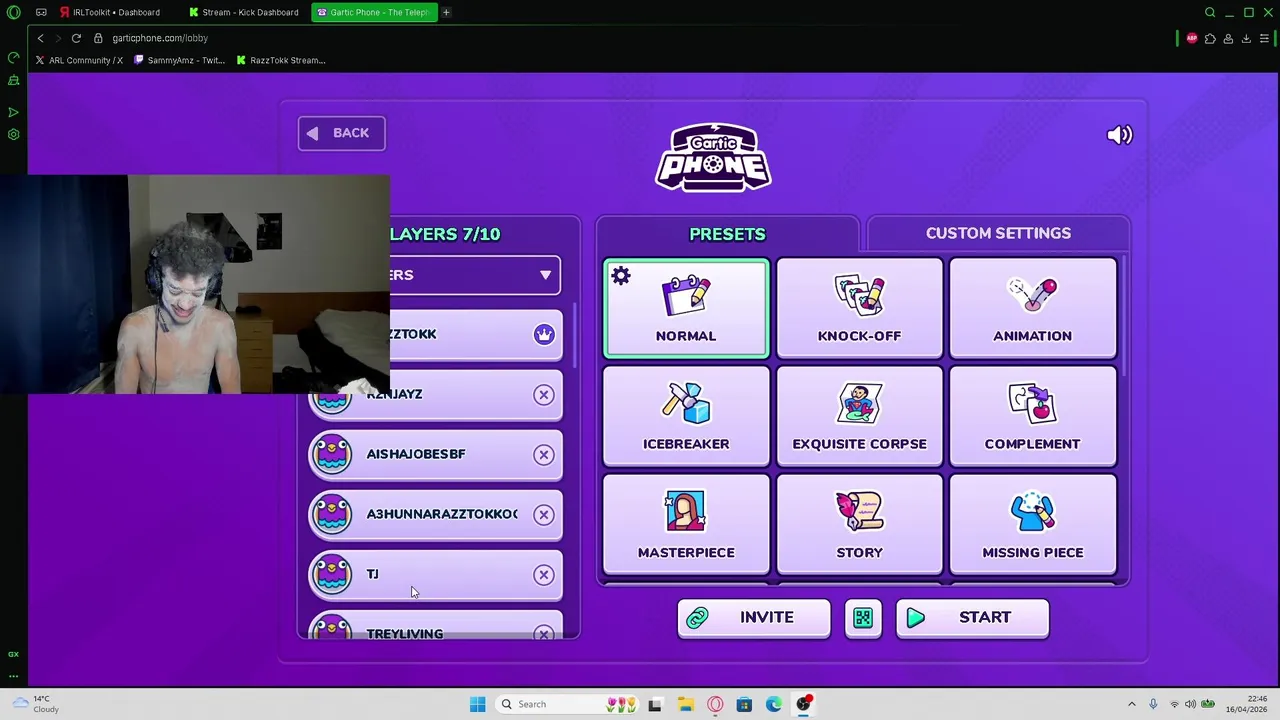Open the ABP adblocker extension
Viewport: 1280px width, 720px height.
click(x=1192, y=38)
